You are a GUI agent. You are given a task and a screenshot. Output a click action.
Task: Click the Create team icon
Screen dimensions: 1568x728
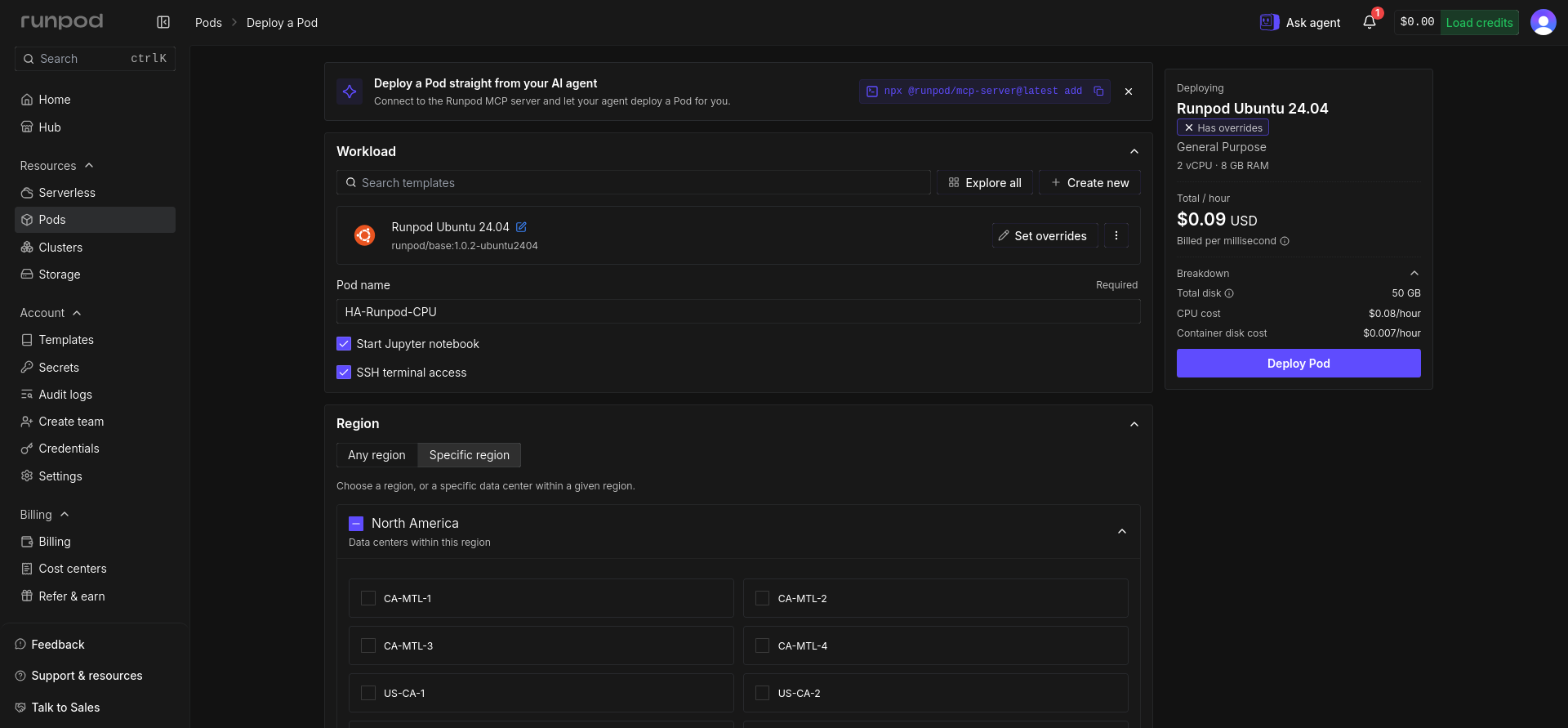27,422
